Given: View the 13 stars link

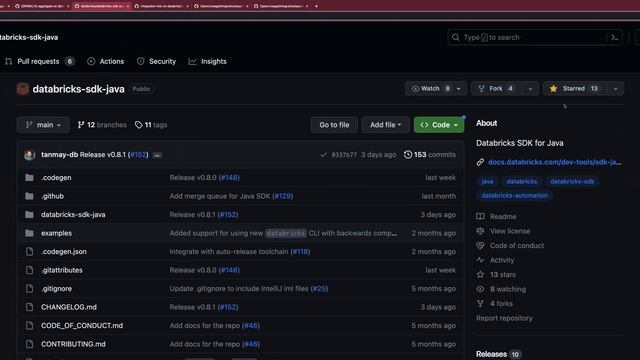Looking at the screenshot, I should click(x=502, y=274).
